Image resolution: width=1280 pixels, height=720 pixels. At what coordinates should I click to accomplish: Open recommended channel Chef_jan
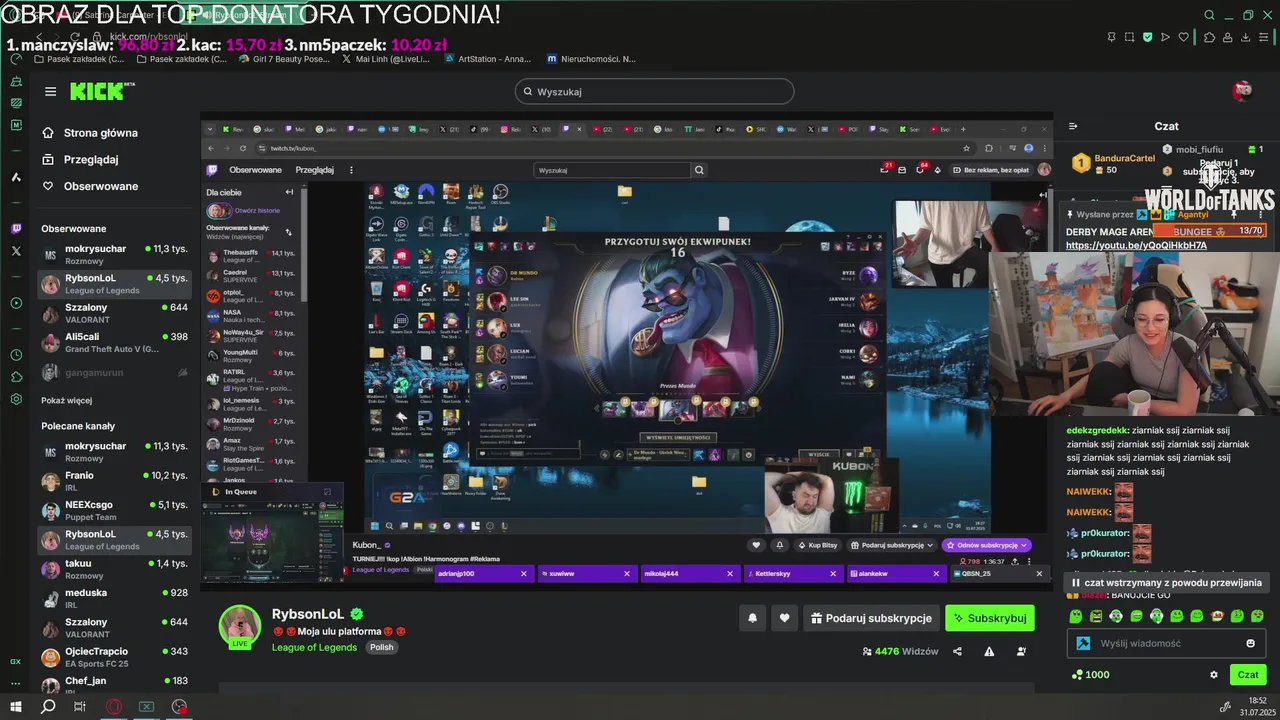[115, 685]
